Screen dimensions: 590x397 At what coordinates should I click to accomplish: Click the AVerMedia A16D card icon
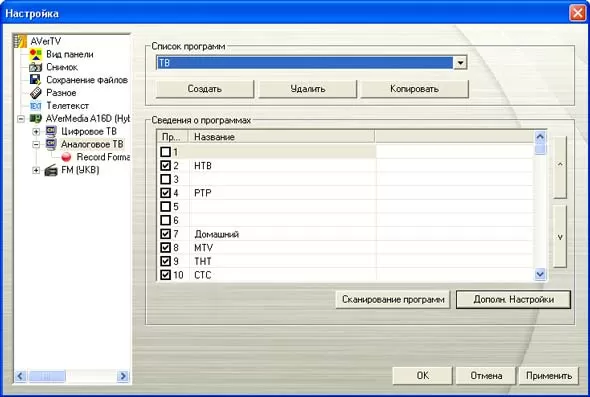point(36,119)
